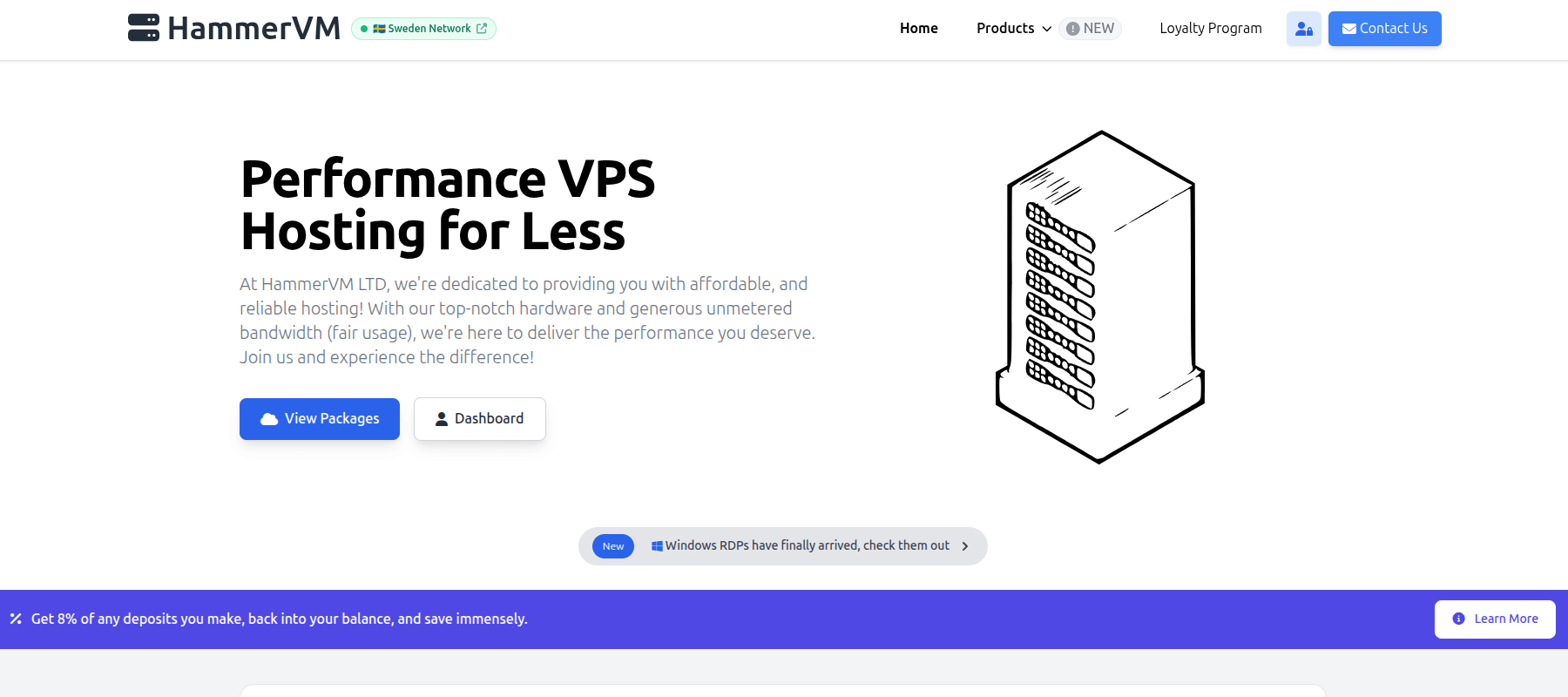Click the person icon on Dashboard button

442,419
